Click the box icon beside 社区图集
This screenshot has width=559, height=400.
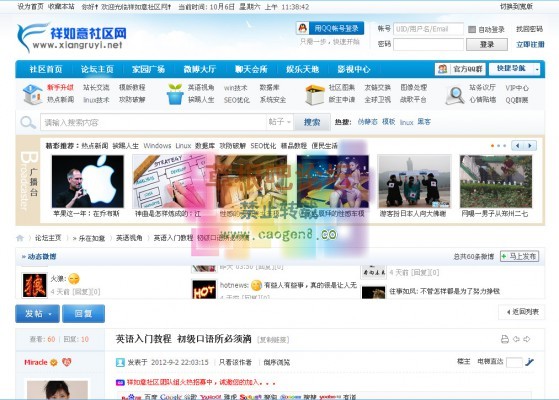click(314, 95)
